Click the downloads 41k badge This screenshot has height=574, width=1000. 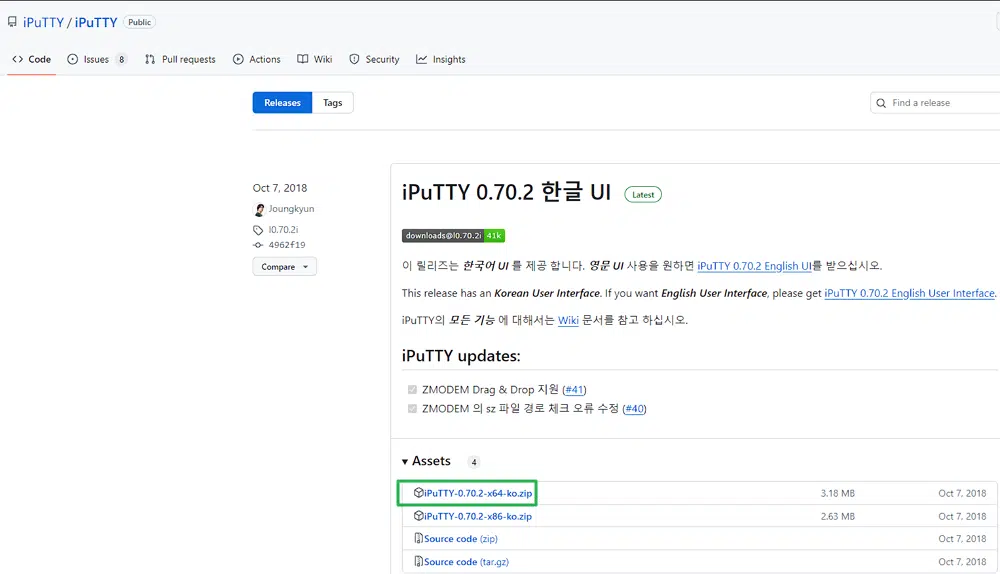click(x=453, y=235)
